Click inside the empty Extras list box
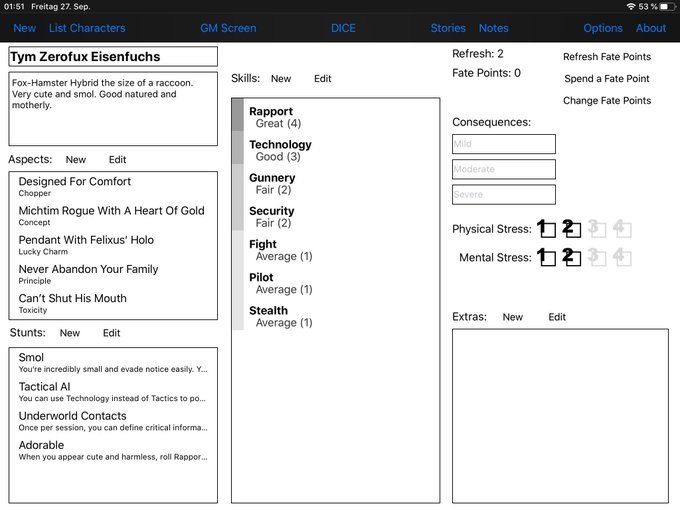 560,416
